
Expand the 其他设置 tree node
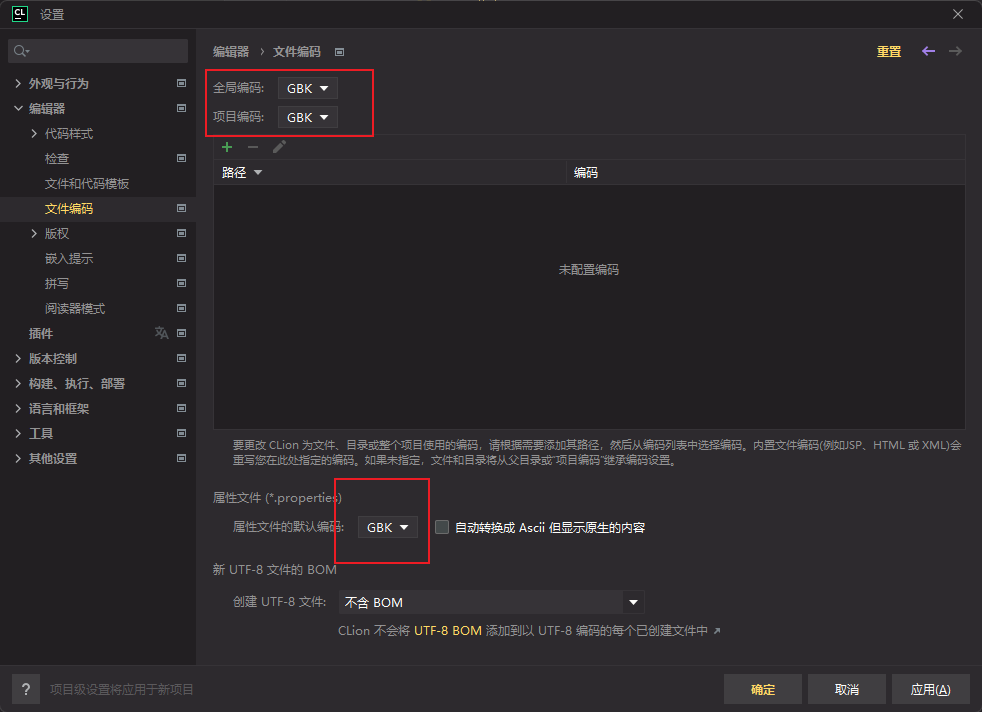tap(18, 459)
